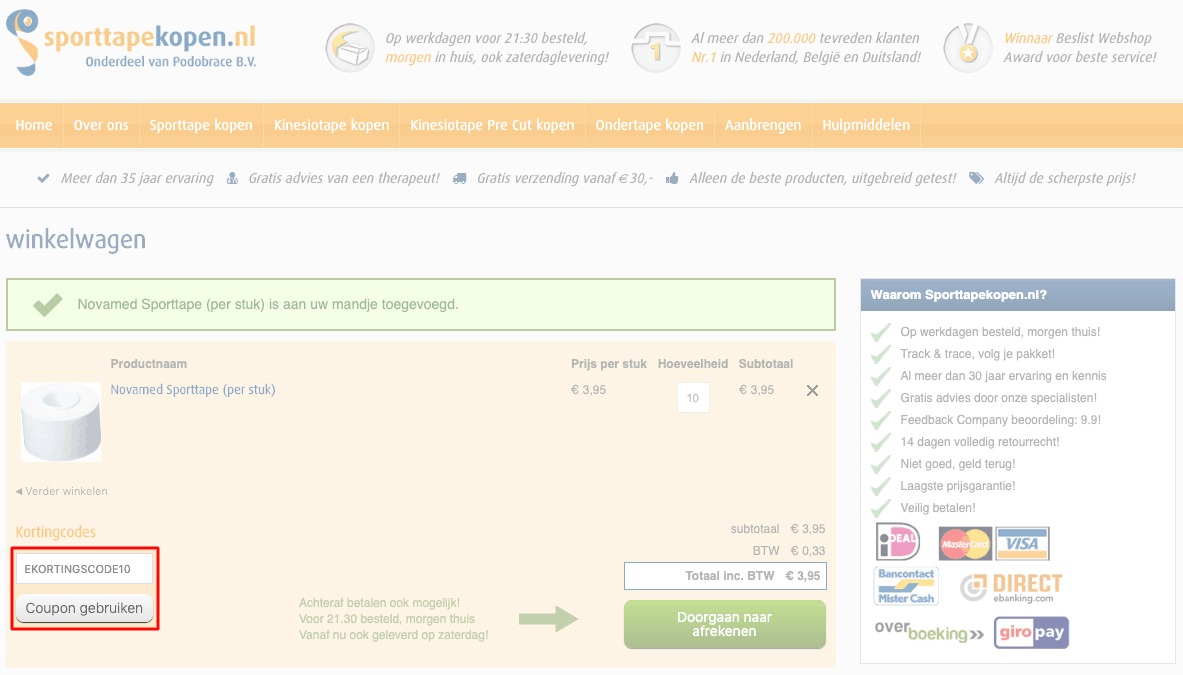Click the VISA payment logo
The image size is (1183, 675).
click(x=1022, y=544)
